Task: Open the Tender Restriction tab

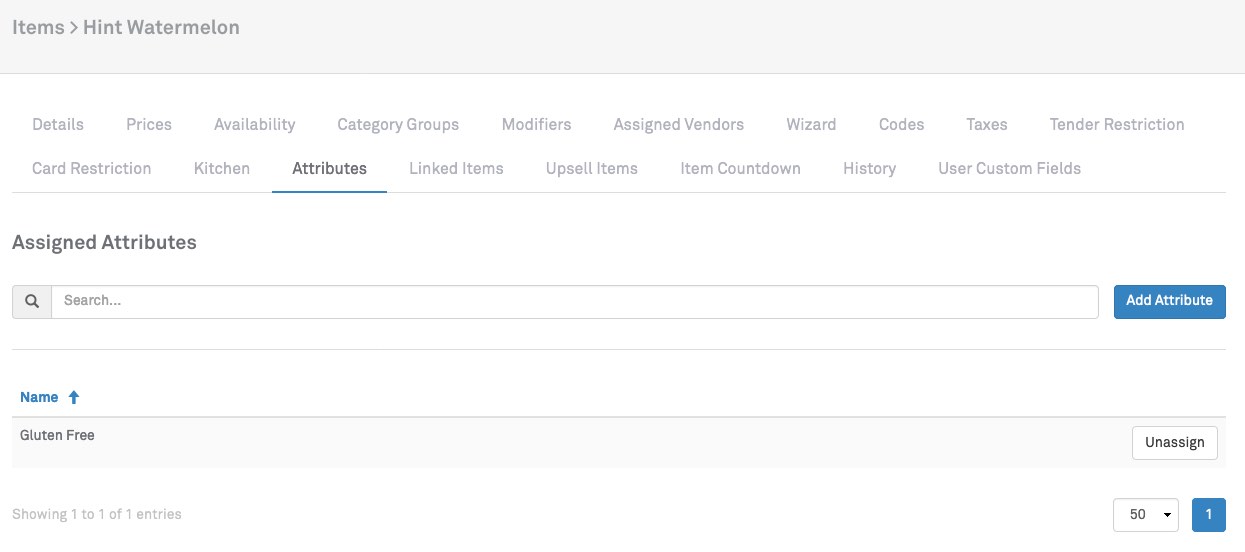Action: click(1116, 125)
